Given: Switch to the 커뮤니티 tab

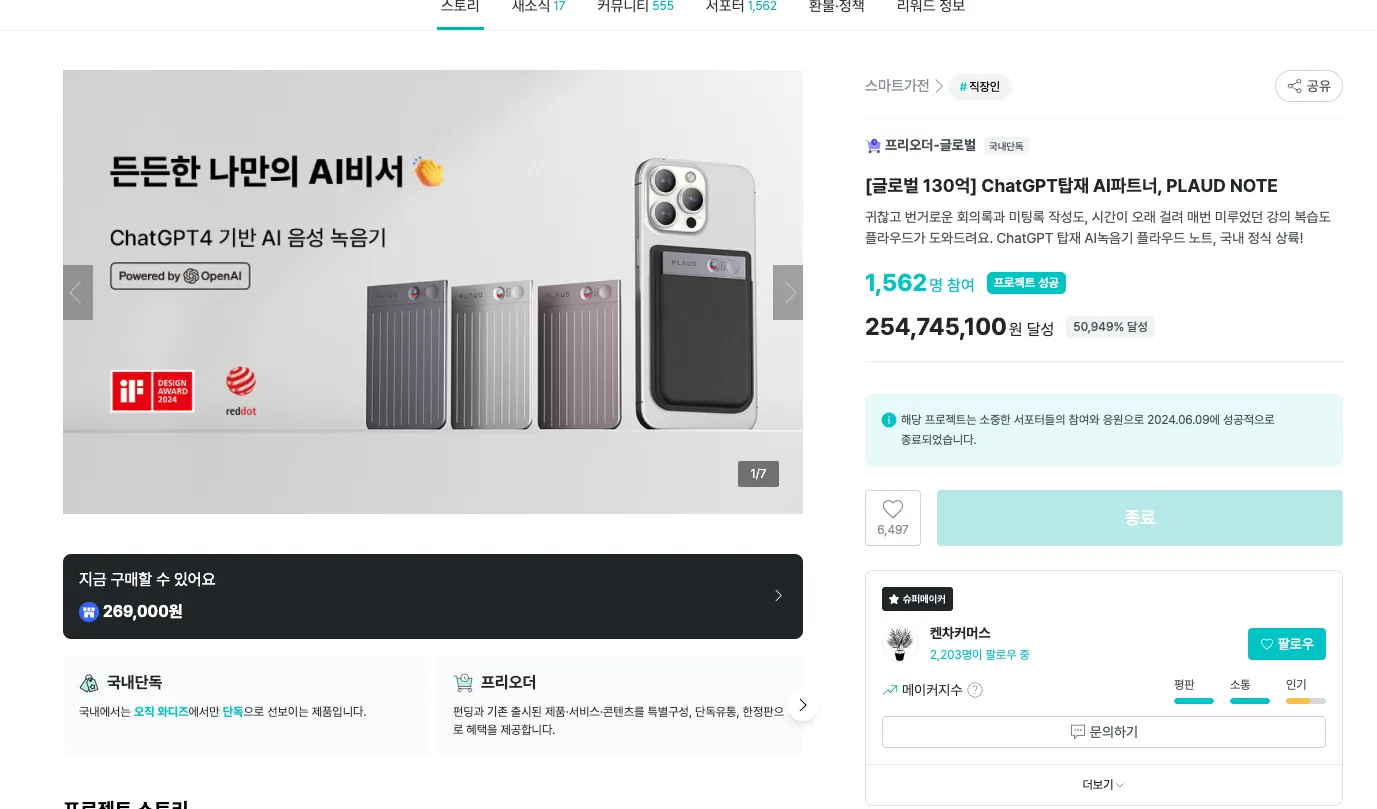Looking at the screenshot, I should pyautogui.click(x=635, y=6).
